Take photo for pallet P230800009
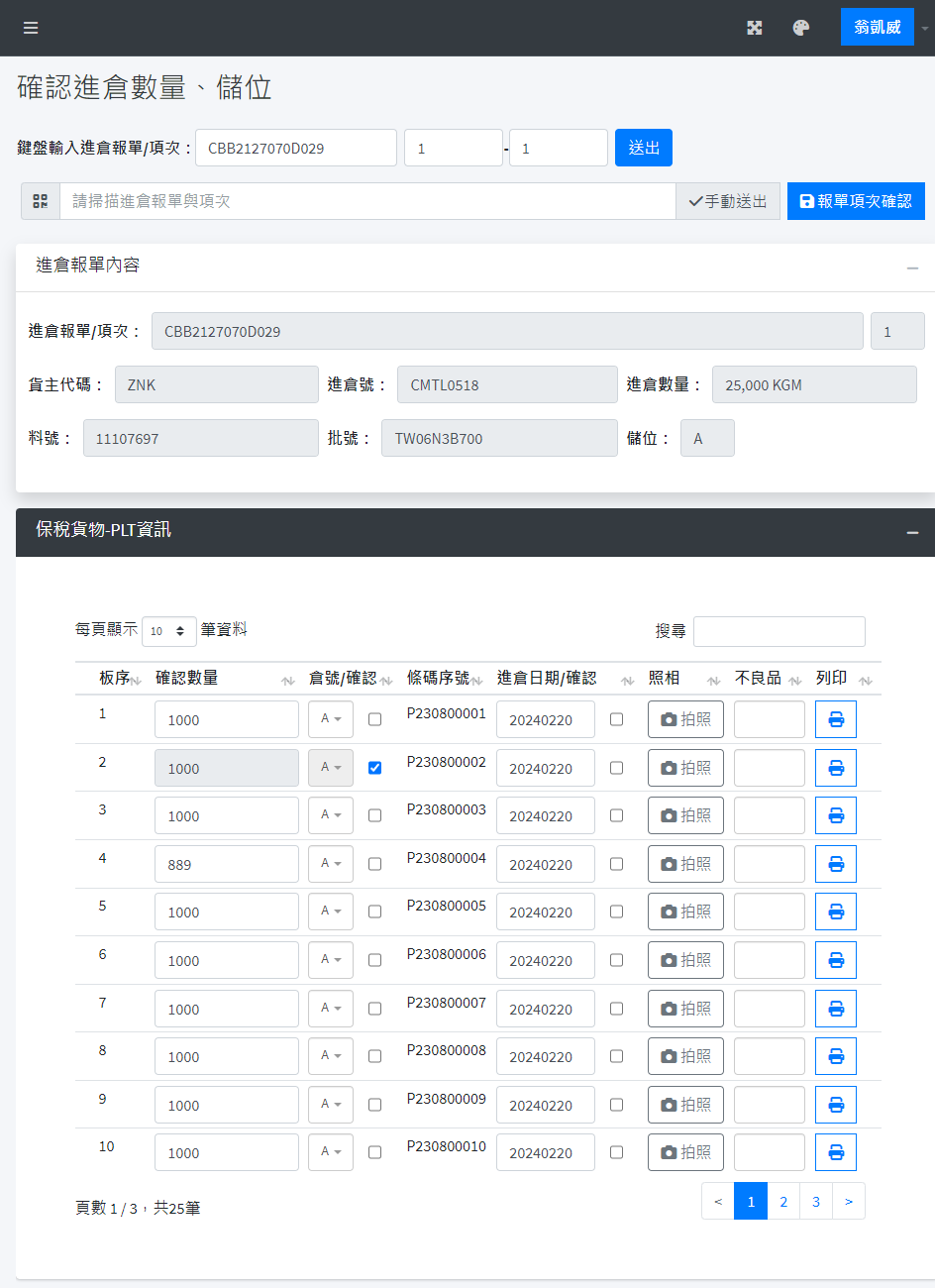 685,1105
